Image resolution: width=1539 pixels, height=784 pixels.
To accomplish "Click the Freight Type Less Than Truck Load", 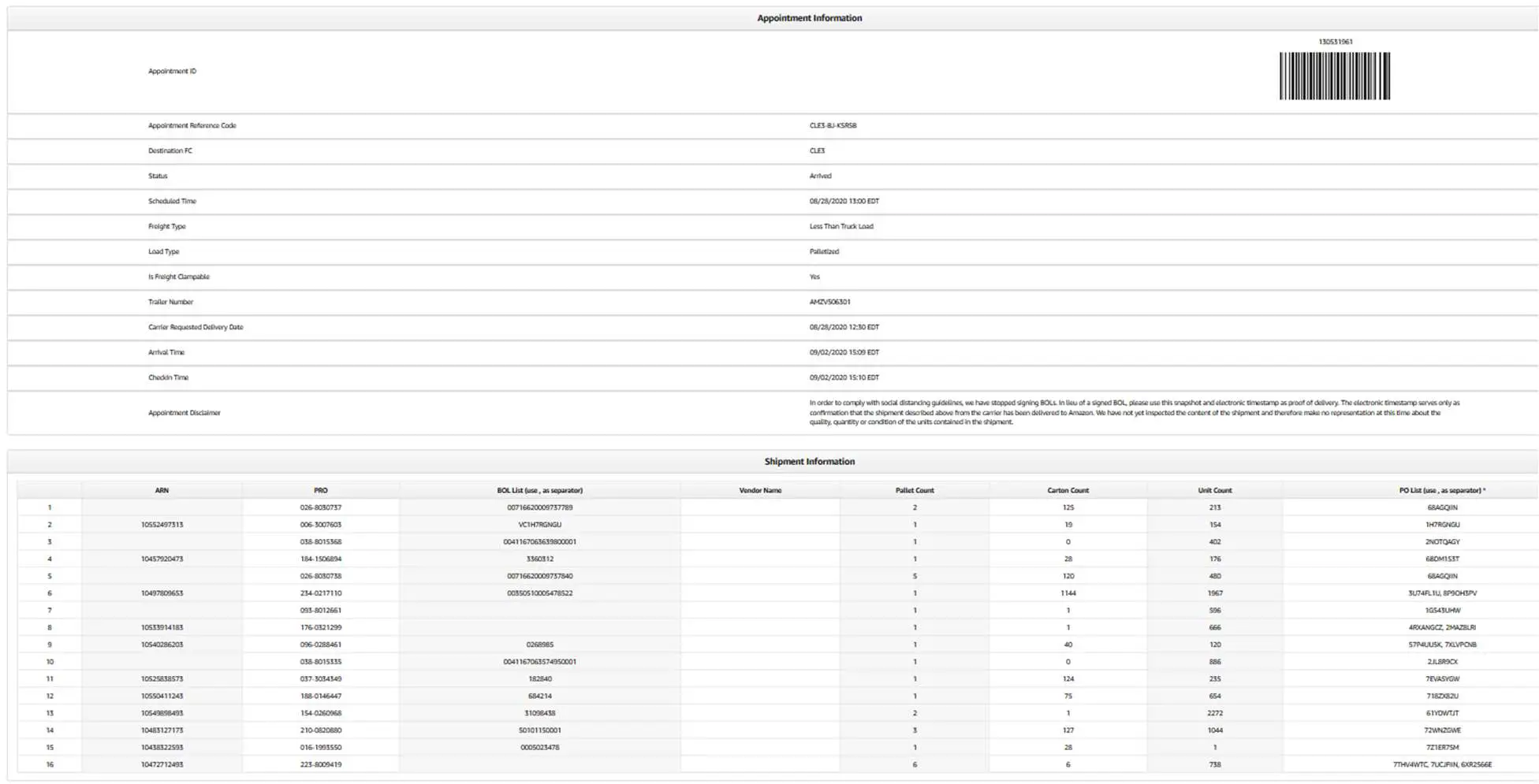I will 840,226.
